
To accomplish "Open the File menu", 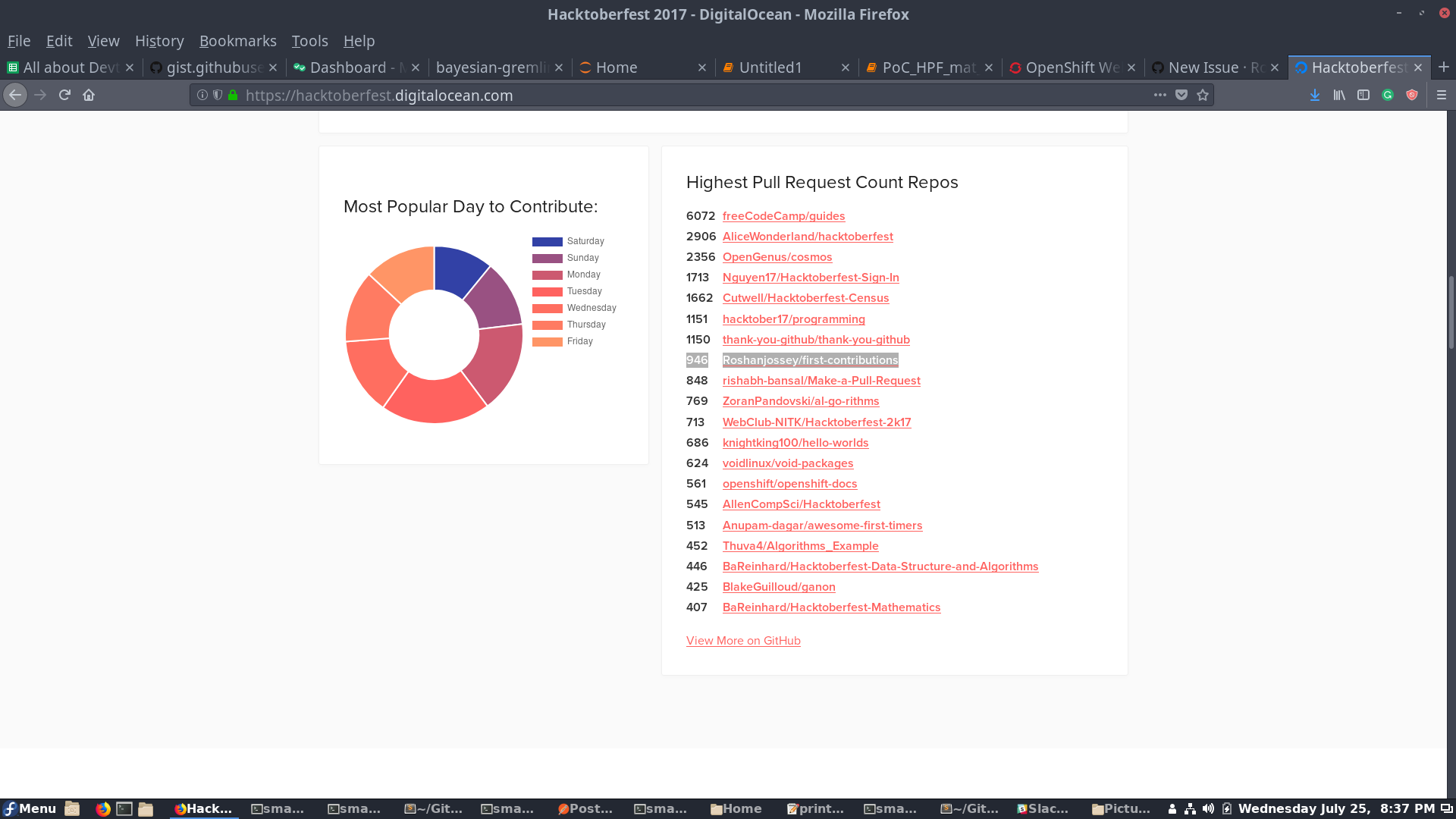I will coord(19,41).
